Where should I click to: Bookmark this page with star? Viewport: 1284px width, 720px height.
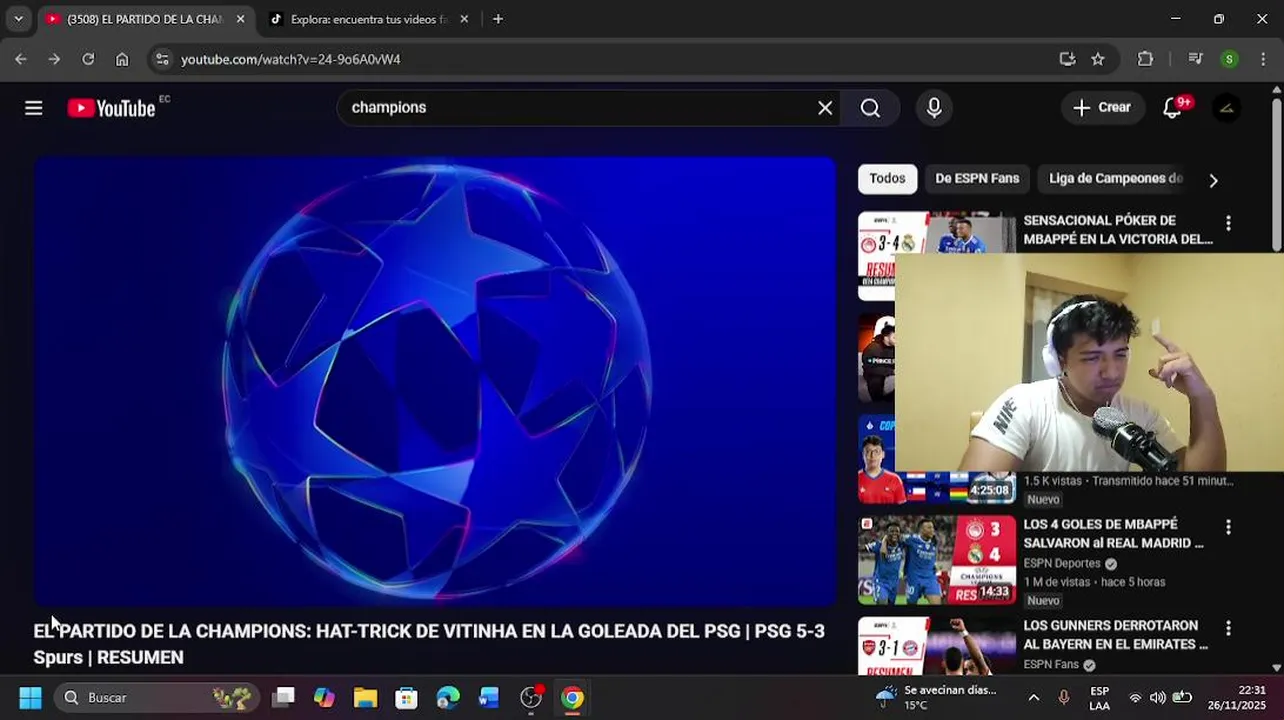pyautogui.click(x=1098, y=59)
